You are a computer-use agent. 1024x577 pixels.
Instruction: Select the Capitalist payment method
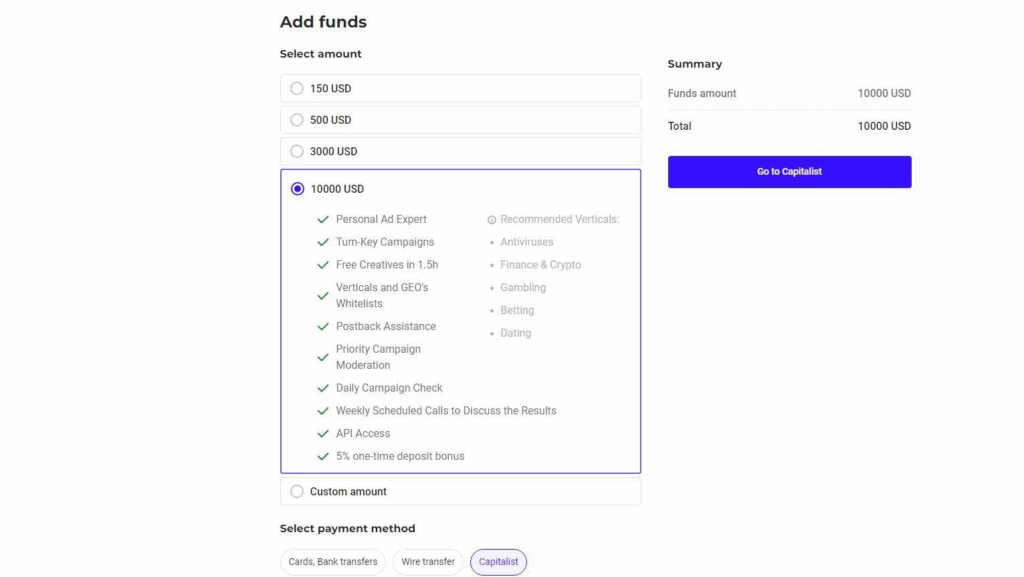[x=498, y=562]
